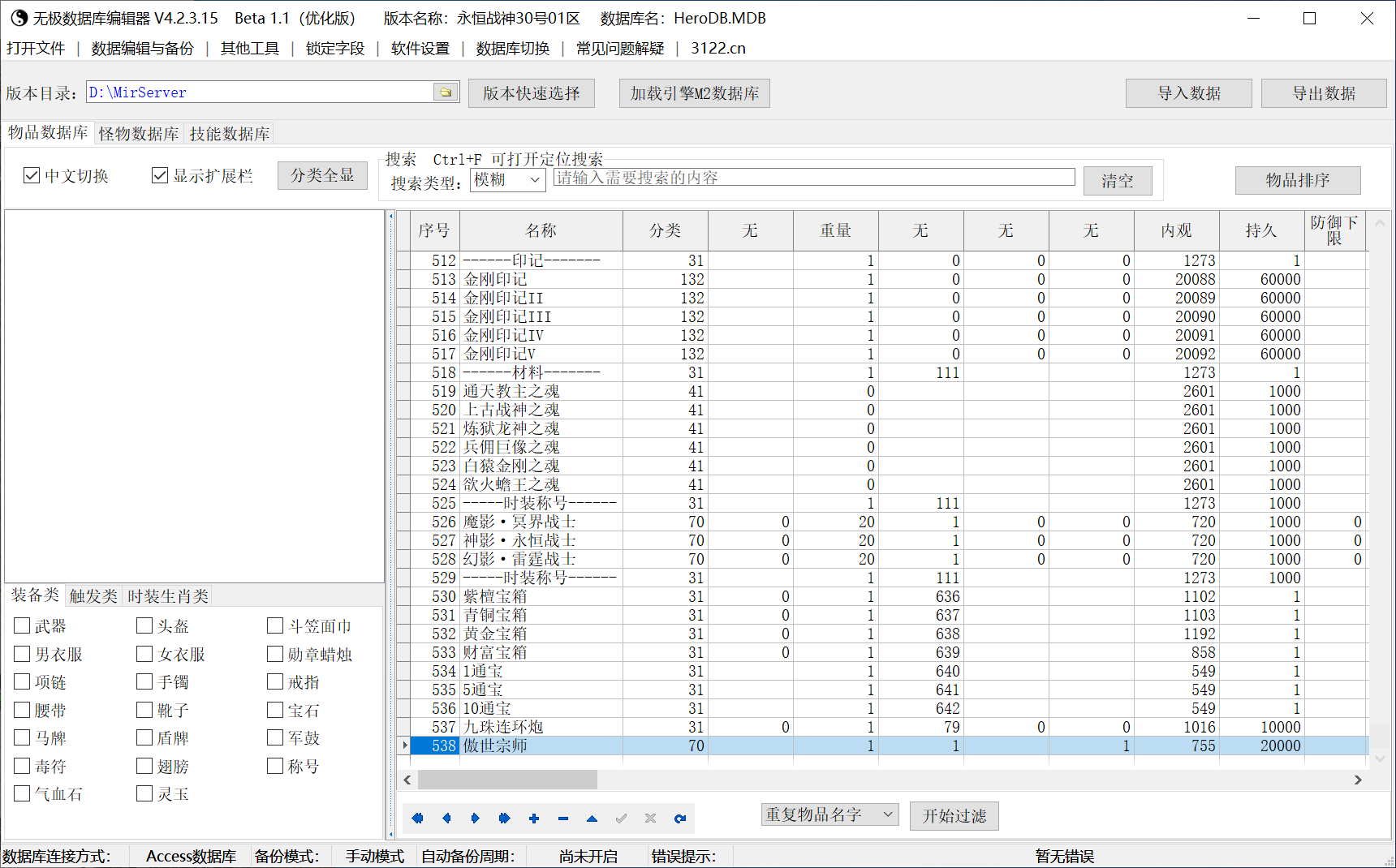Insert a new record with the plus icon

(x=534, y=819)
